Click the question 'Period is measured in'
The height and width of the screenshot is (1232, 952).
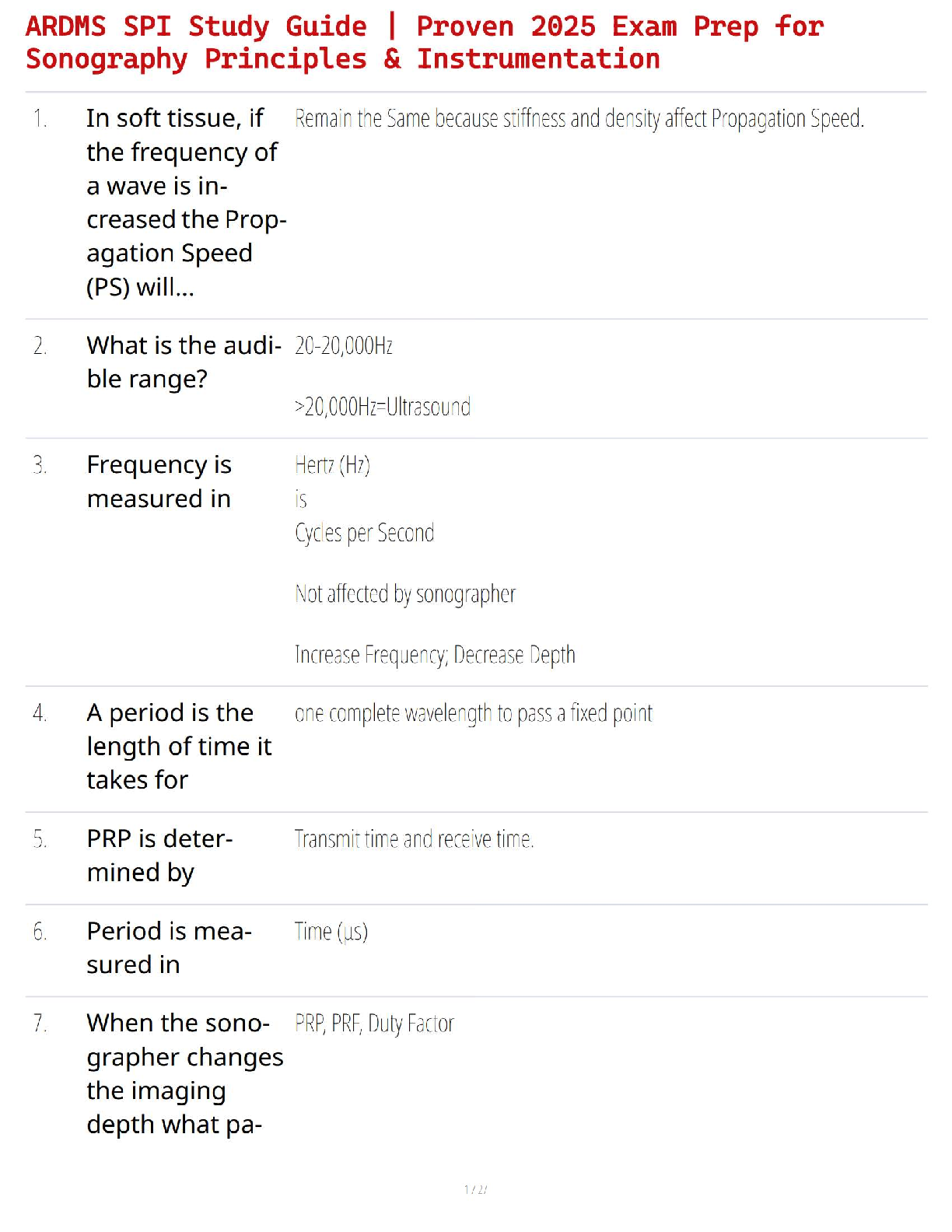click(x=169, y=947)
